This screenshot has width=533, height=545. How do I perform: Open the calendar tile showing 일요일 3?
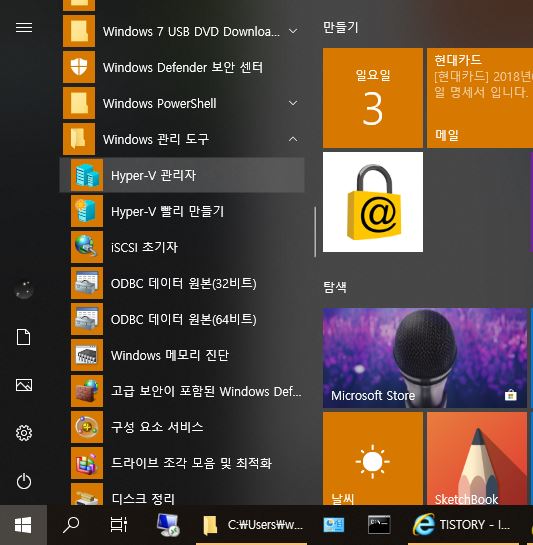click(x=373, y=98)
